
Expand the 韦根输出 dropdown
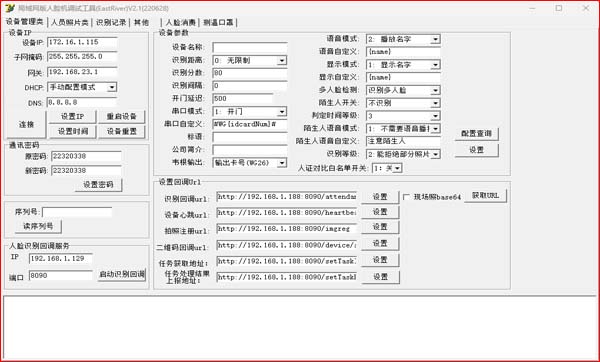(282, 163)
